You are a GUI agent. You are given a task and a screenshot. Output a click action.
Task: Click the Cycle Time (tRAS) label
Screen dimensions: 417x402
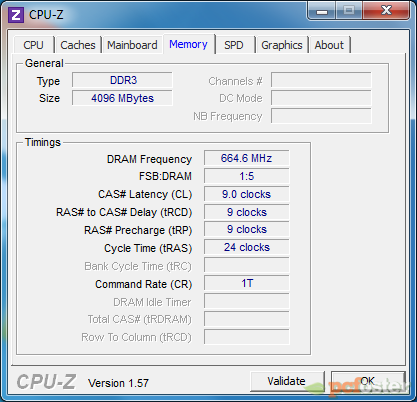[148, 248]
